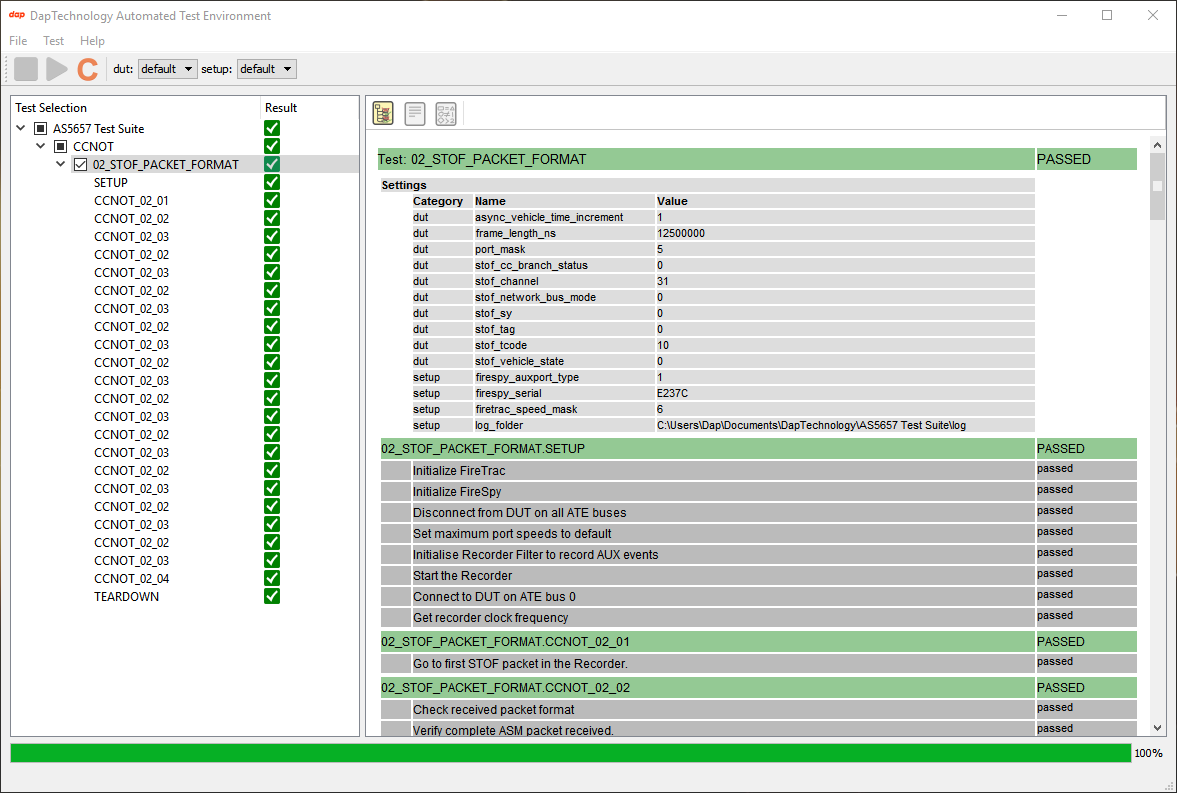Click the result checkmark on the 02_STOF_PACKET_FORMAT tree row
Image resolution: width=1177 pixels, height=793 pixels.
[x=272, y=164]
